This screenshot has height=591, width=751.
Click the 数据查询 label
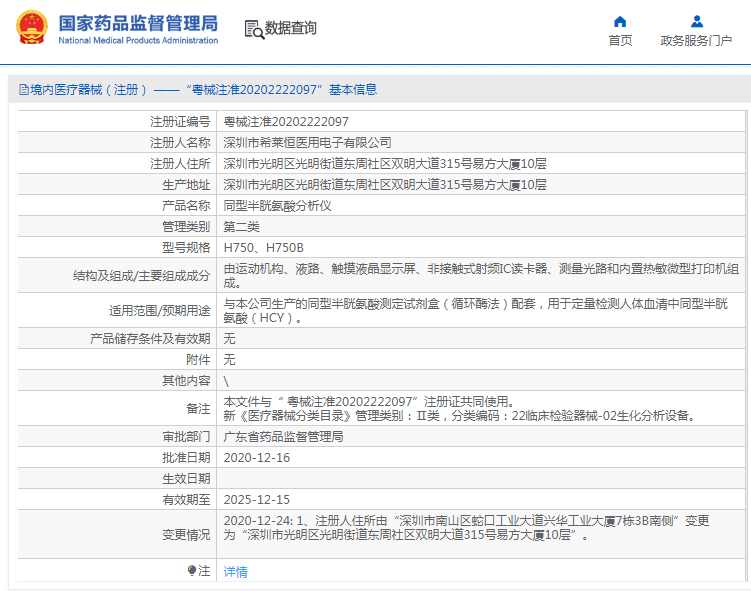pos(291,28)
